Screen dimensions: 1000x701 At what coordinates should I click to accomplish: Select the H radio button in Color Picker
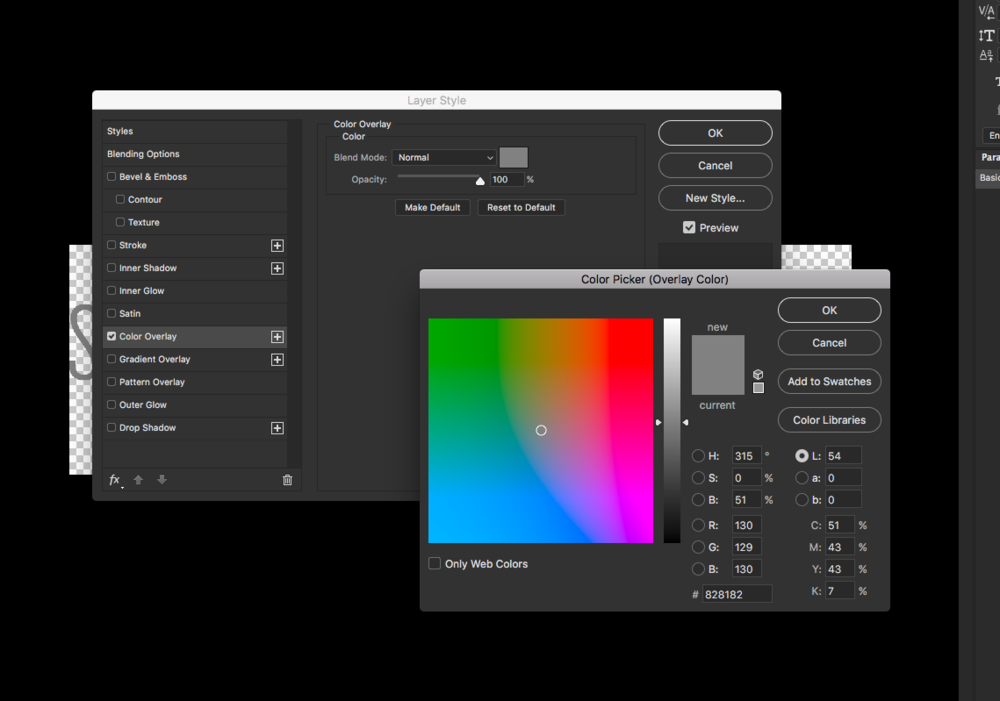(x=698, y=455)
